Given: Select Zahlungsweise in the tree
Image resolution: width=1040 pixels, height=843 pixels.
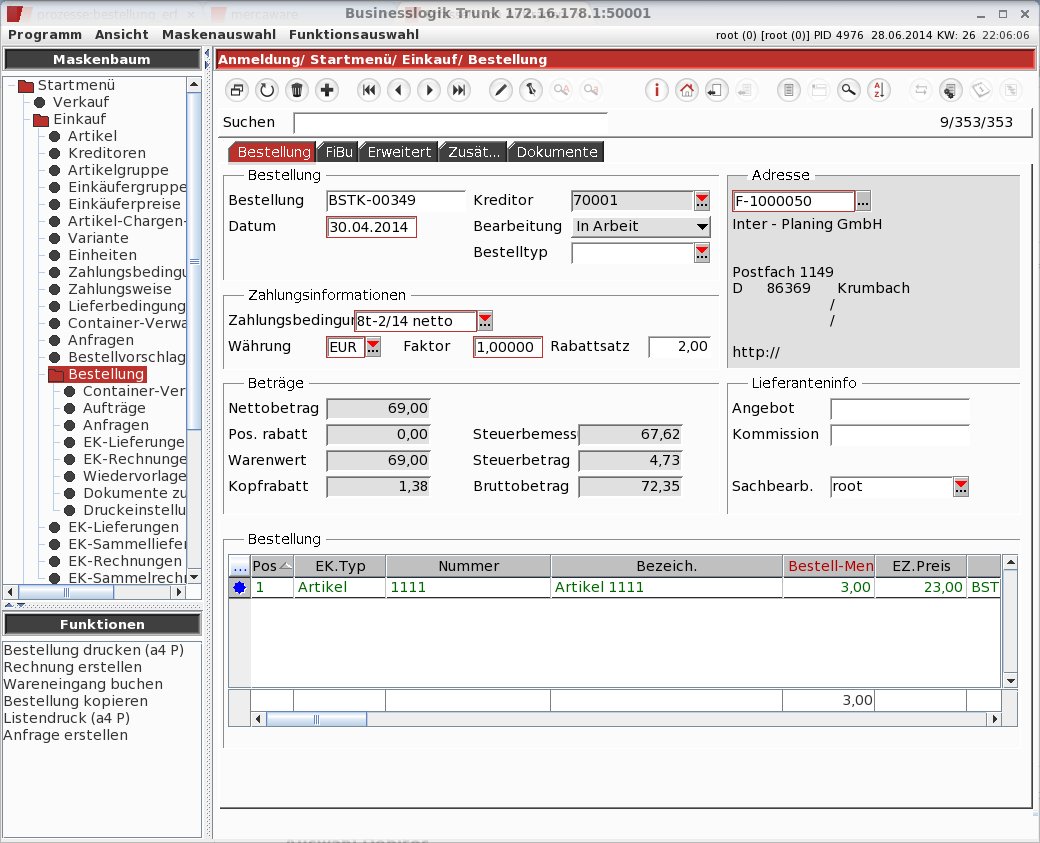Looking at the screenshot, I should (x=120, y=289).
